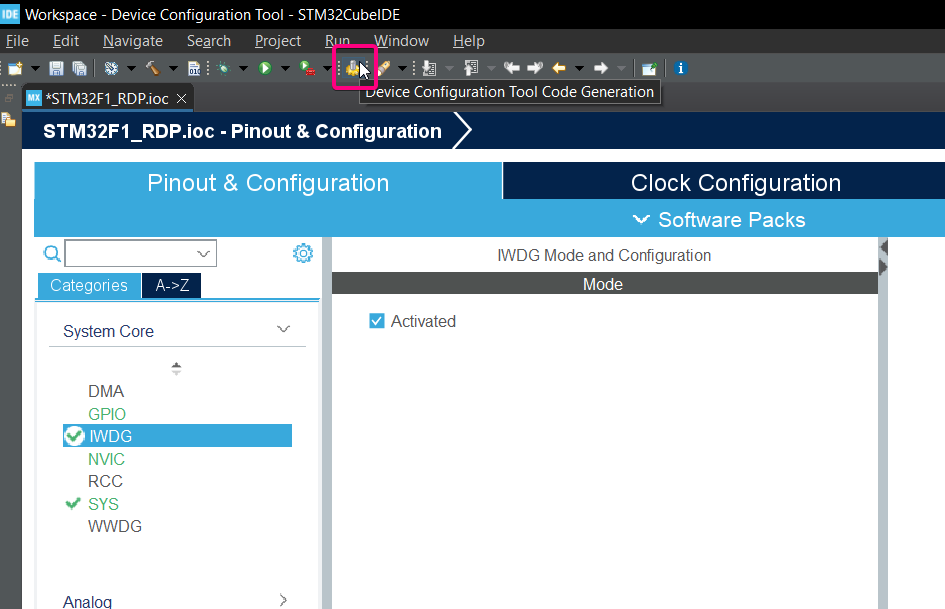Viewport: 945px width, 609px height.
Task: Go forward with the right arrow icon
Action: click(x=601, y=68)
